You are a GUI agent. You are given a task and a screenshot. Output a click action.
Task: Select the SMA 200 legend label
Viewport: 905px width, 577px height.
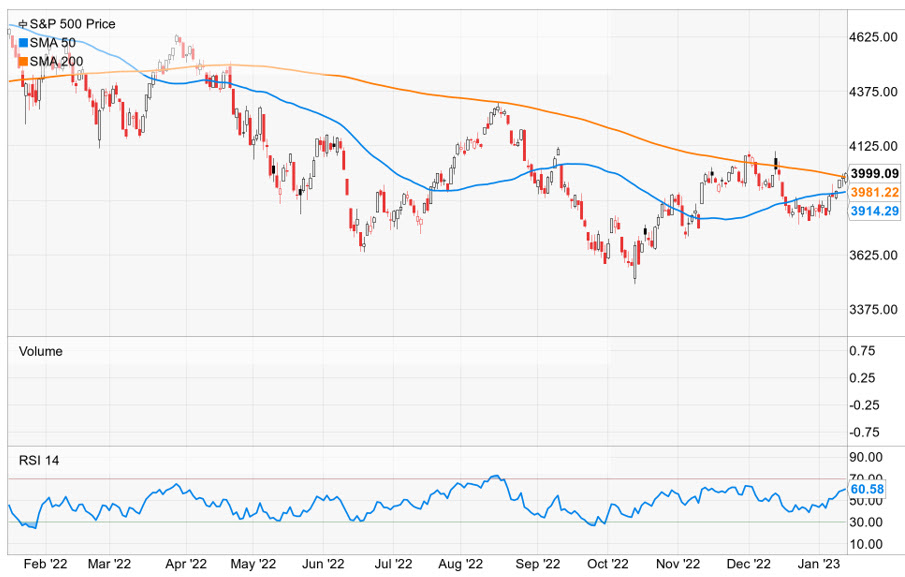57,61
